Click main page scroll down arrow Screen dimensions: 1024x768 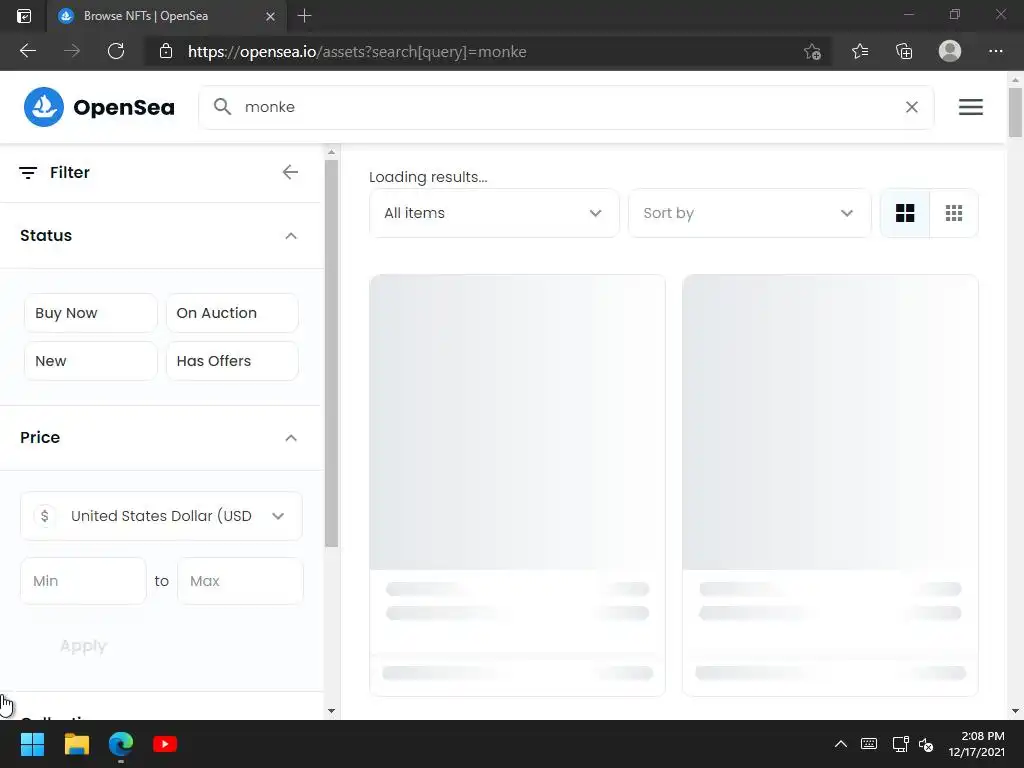1015,711
